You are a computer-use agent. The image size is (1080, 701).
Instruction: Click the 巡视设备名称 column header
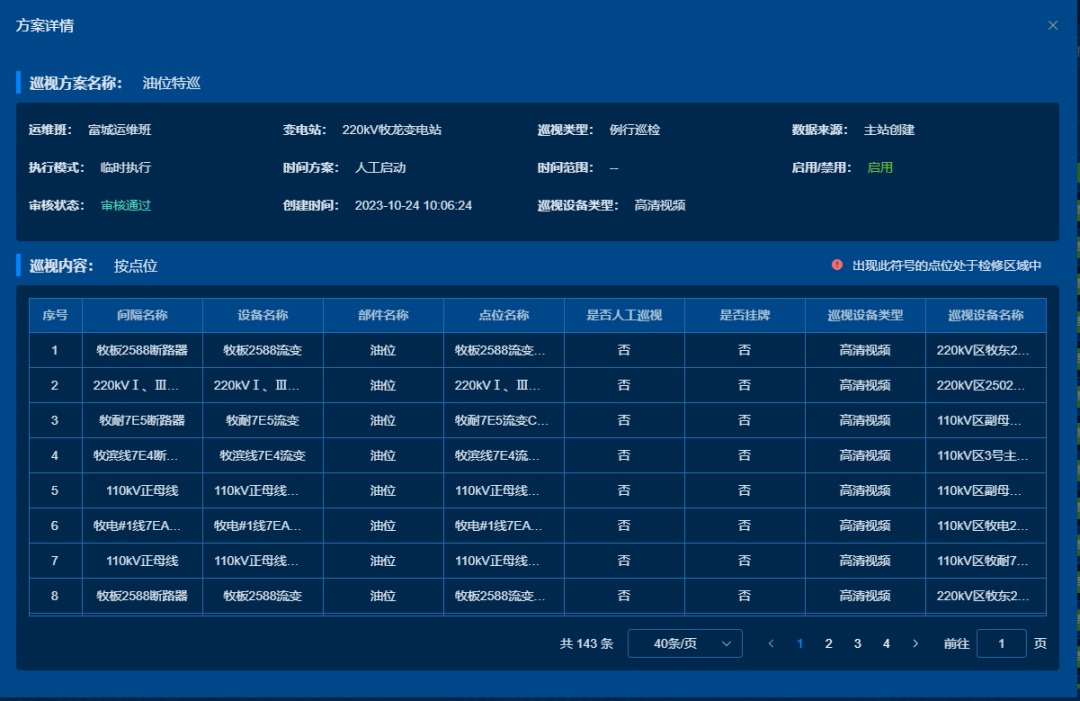click(985, 315)
